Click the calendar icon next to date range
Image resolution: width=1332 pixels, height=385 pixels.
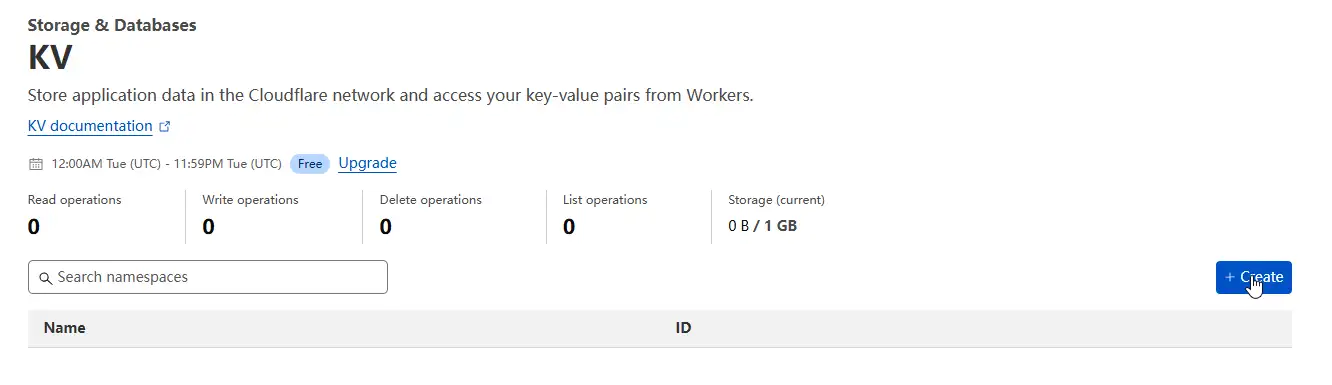tap(36, 164)
